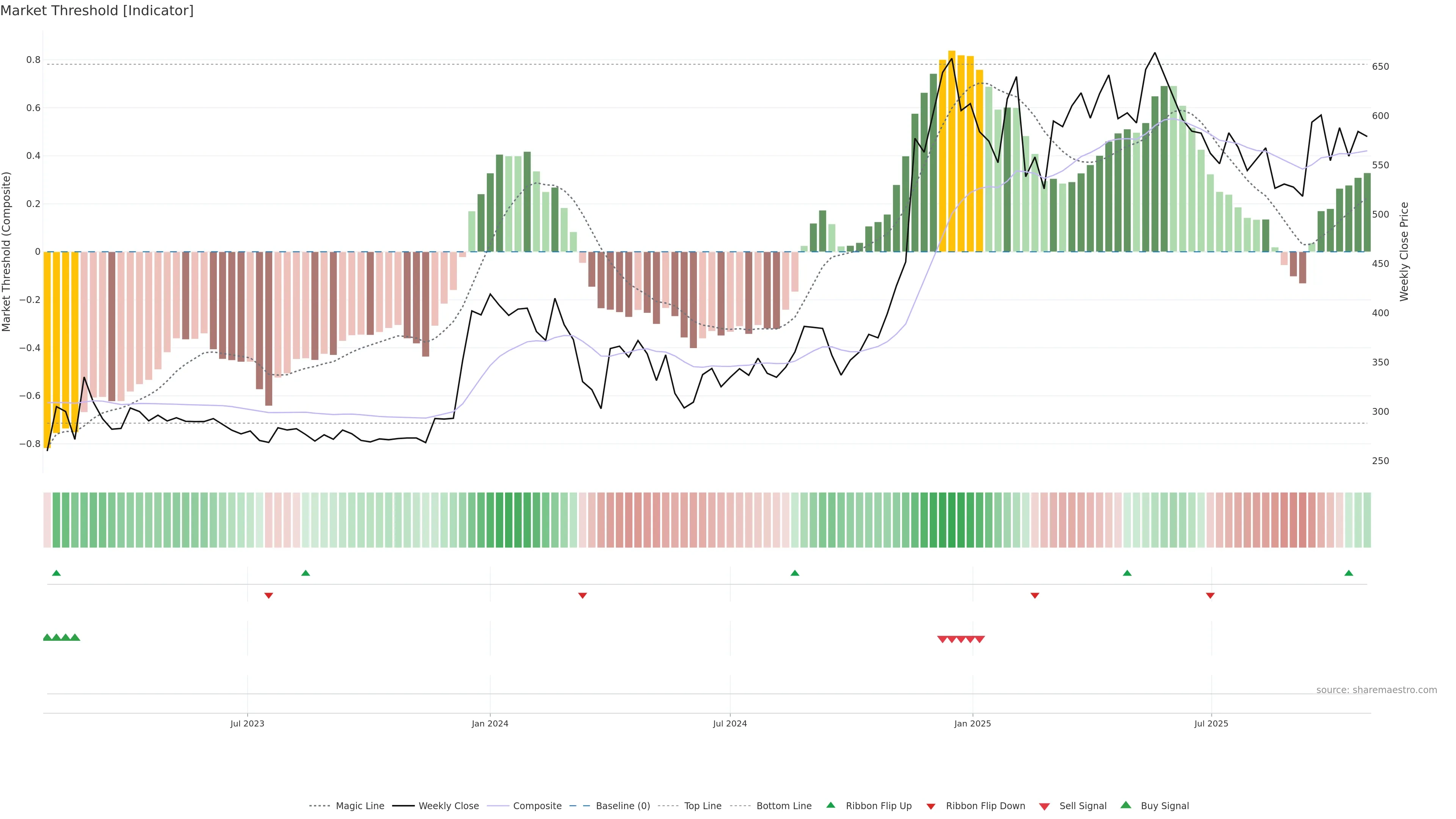Click the first green ribbon flip up marker
This screenshot has height=819, width=1456.
[x=56, y=573]
